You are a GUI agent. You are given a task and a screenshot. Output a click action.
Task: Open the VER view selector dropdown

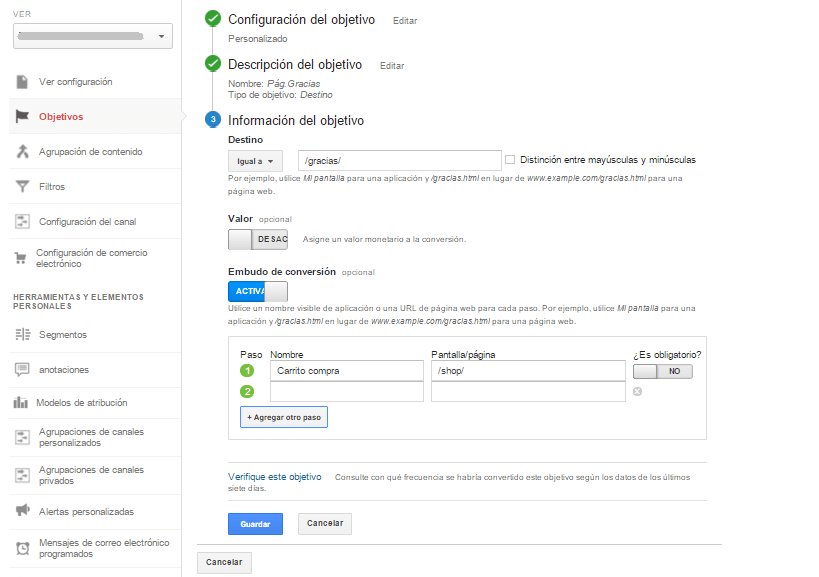(94, 36)
